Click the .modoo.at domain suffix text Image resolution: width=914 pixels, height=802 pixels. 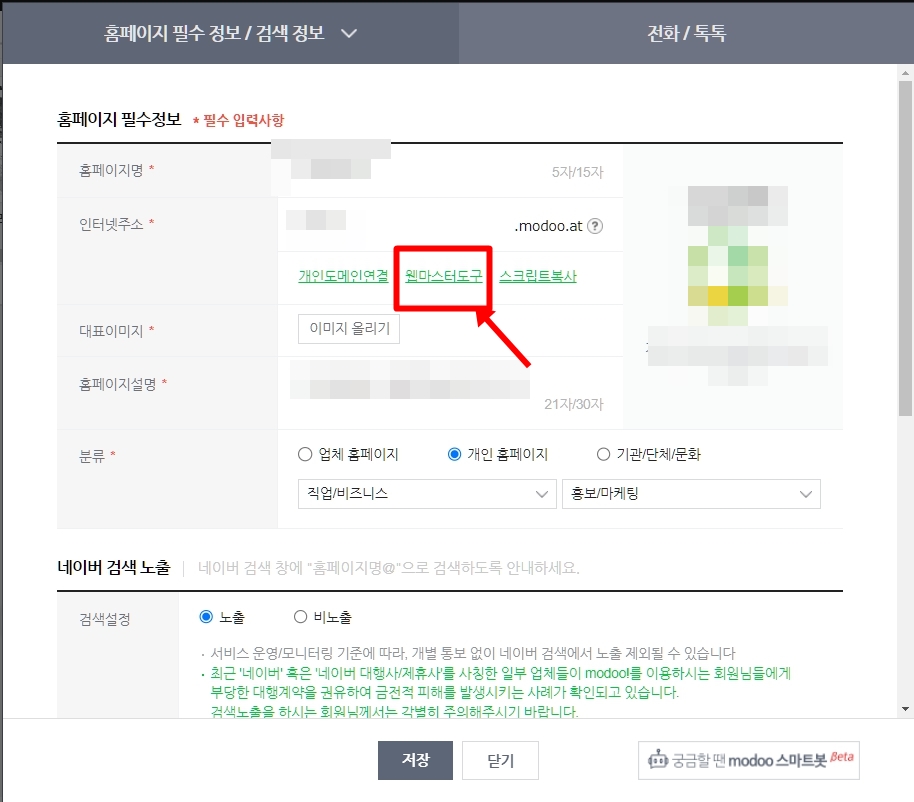tap(549, 226)
